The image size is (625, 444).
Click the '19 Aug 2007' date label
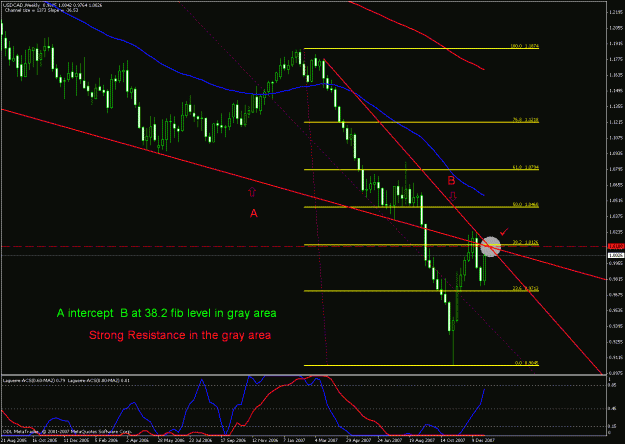[421, 440]
